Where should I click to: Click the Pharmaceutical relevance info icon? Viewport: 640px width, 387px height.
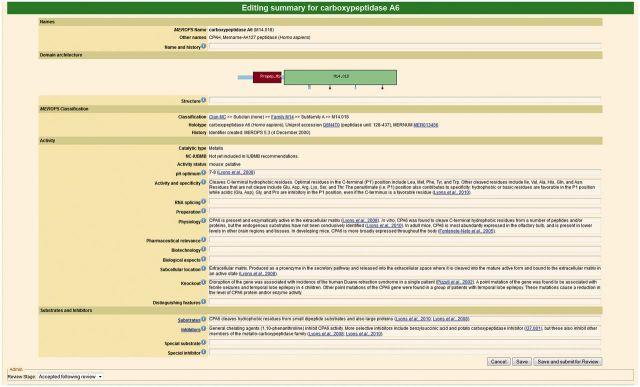tap(203, 240)
